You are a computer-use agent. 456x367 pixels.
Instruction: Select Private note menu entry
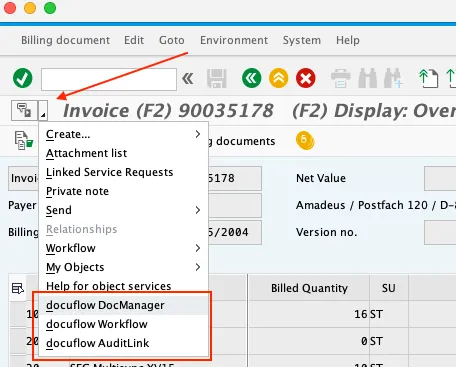[123, 191]
